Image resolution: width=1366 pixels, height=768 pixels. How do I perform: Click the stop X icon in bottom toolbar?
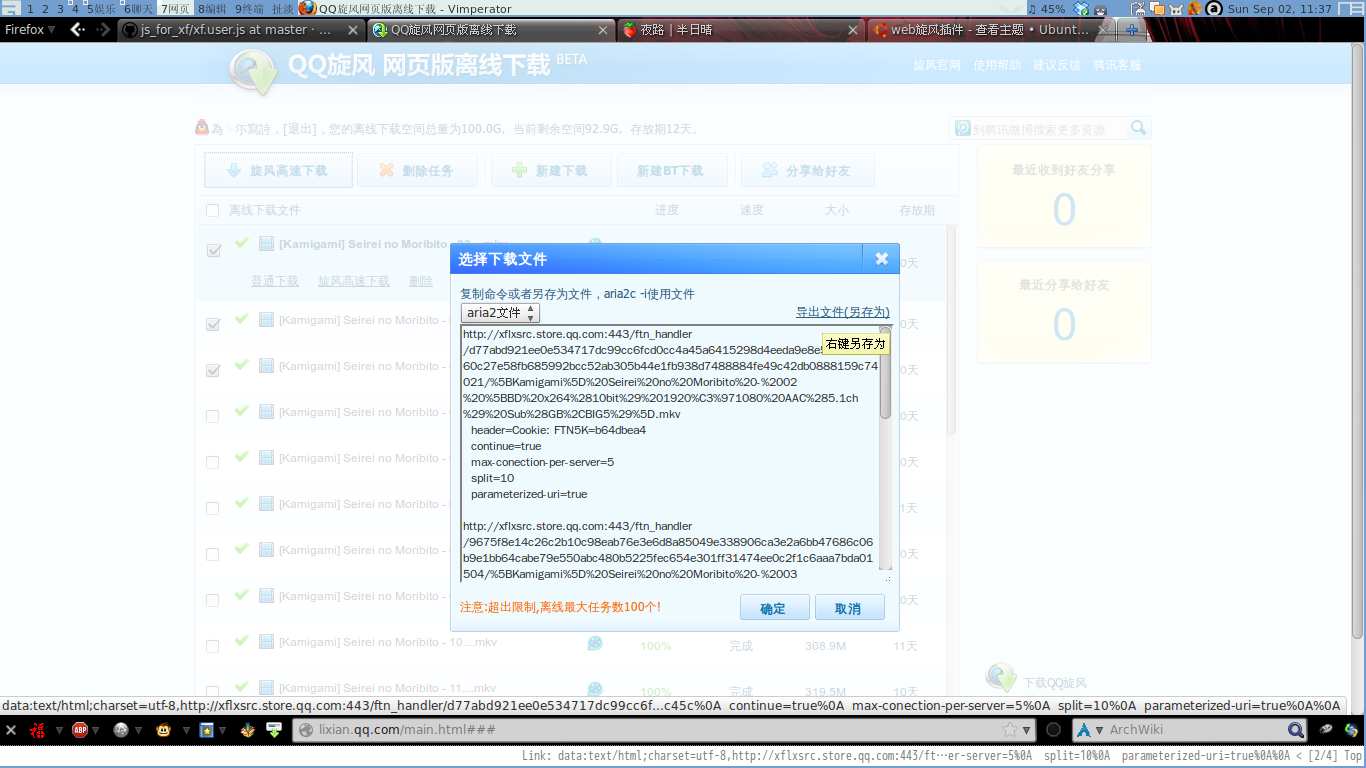tap(10, 730)
